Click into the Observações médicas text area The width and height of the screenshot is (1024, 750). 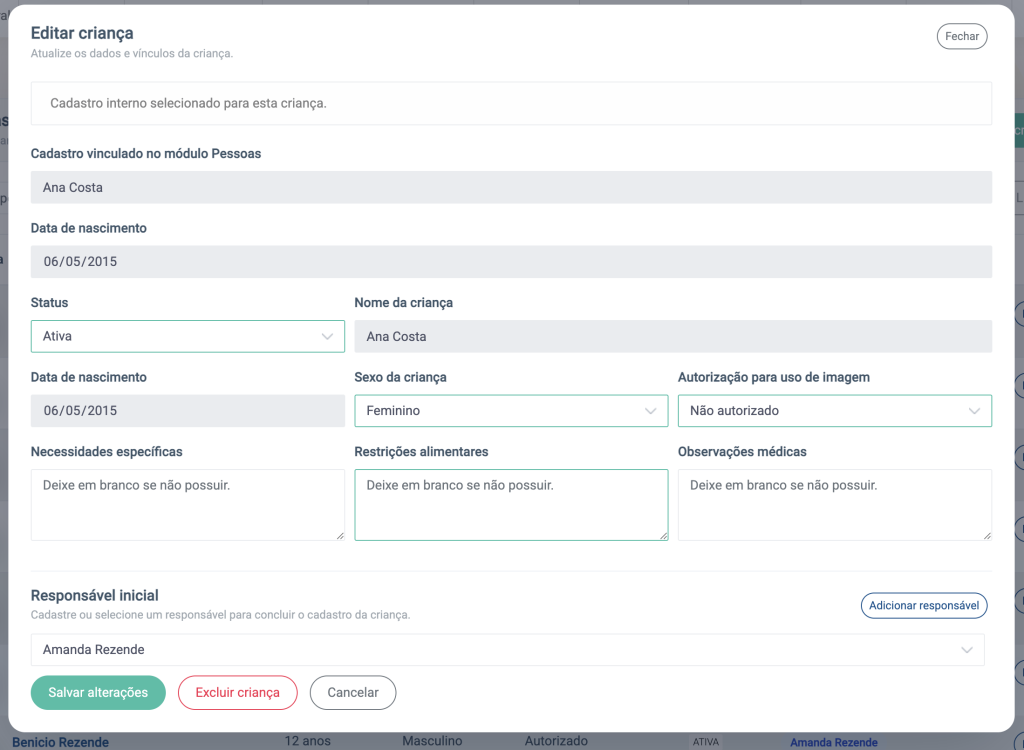pyautogui.click(x=834, y=505)
